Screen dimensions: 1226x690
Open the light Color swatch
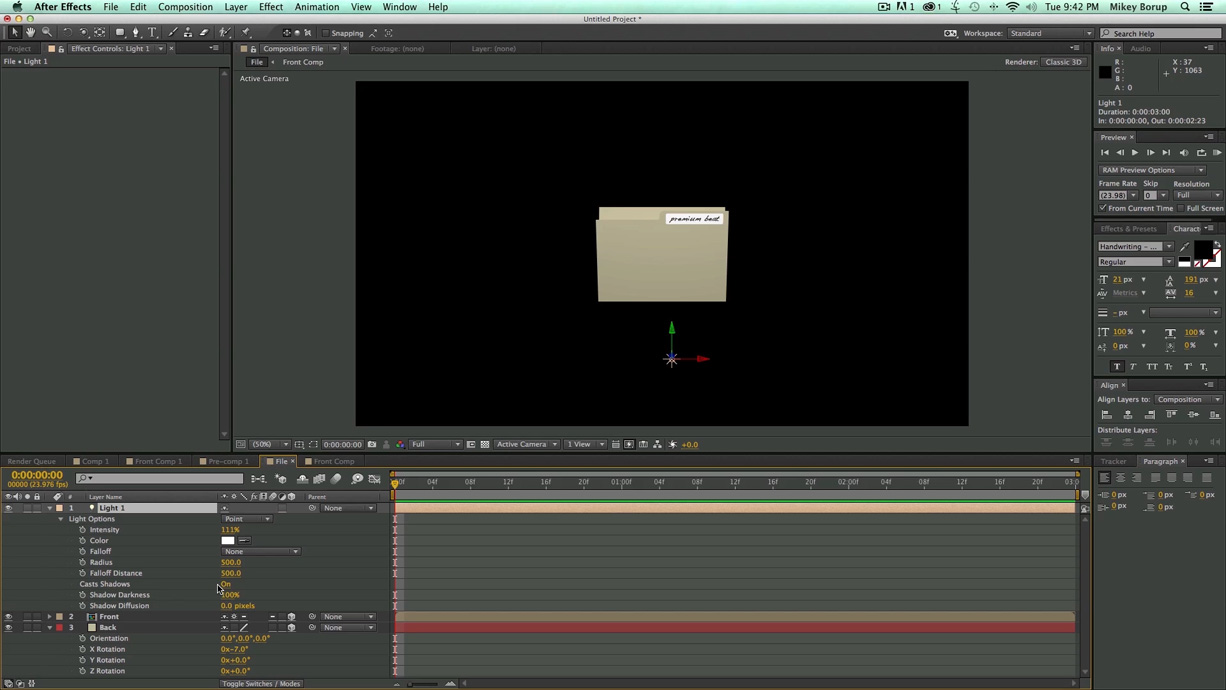[x=227, y=540]
